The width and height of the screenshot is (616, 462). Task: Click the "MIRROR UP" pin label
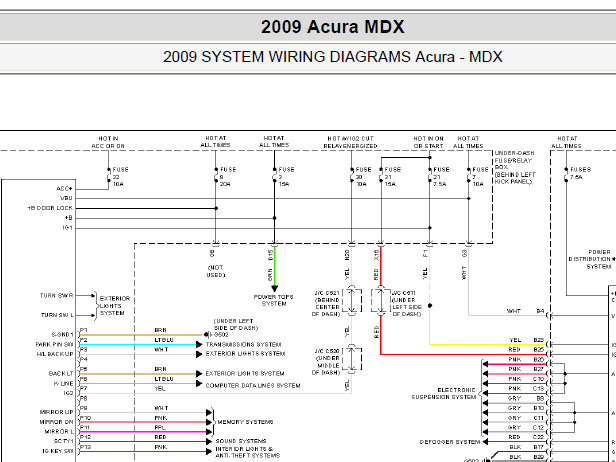tap(56, 412)
